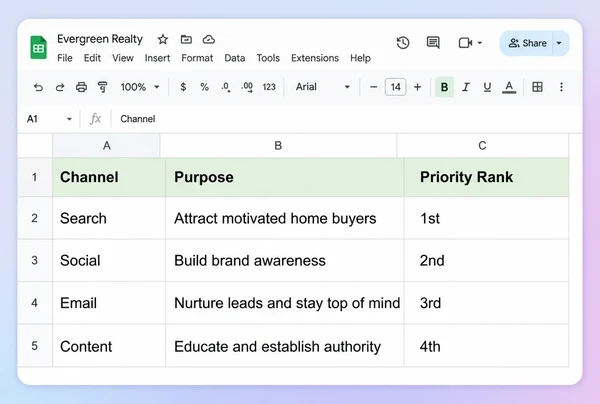Click the font size 14 field

395,87
